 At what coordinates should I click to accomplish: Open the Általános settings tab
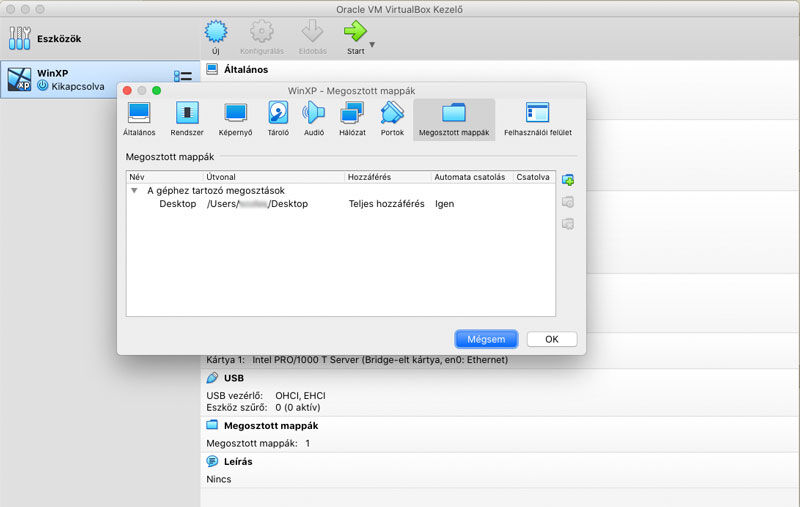pos(139,119)
